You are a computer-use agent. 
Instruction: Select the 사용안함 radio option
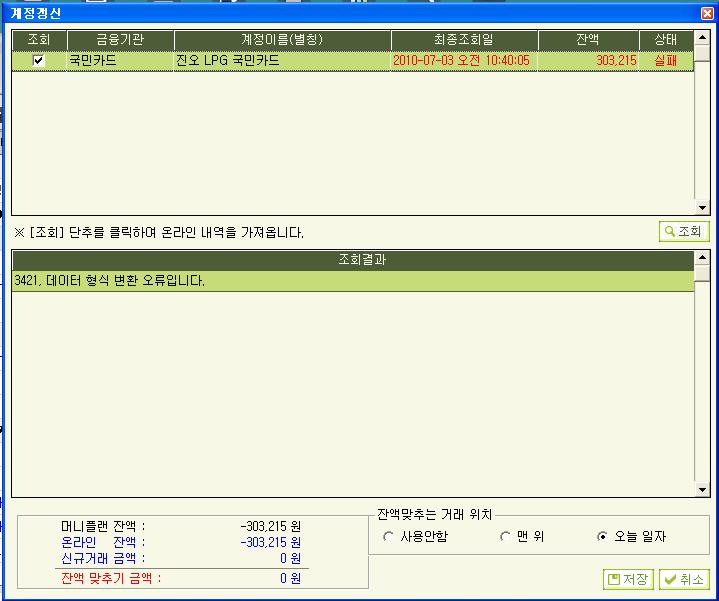389,537
